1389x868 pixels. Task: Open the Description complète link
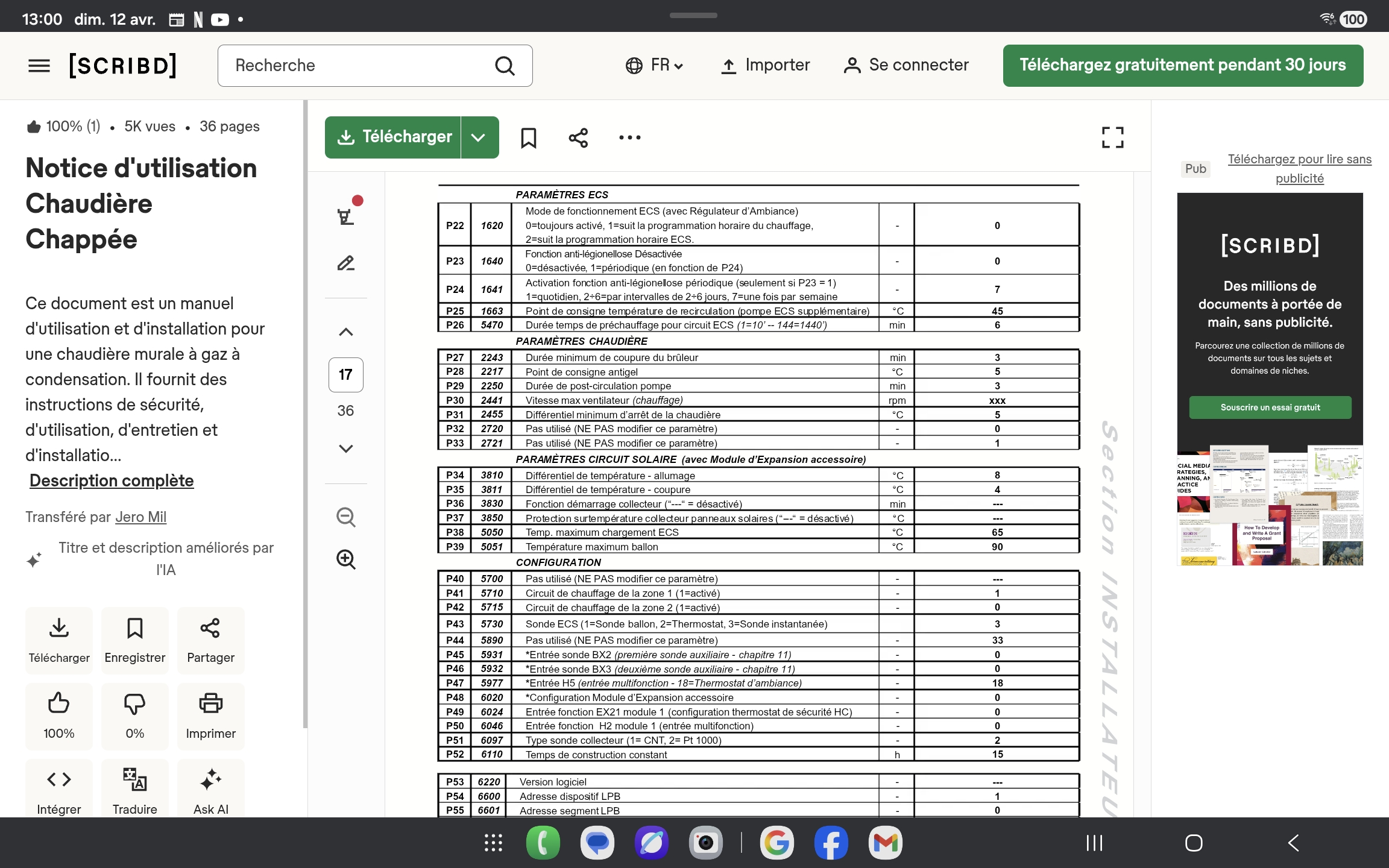[x=112, y=480]
